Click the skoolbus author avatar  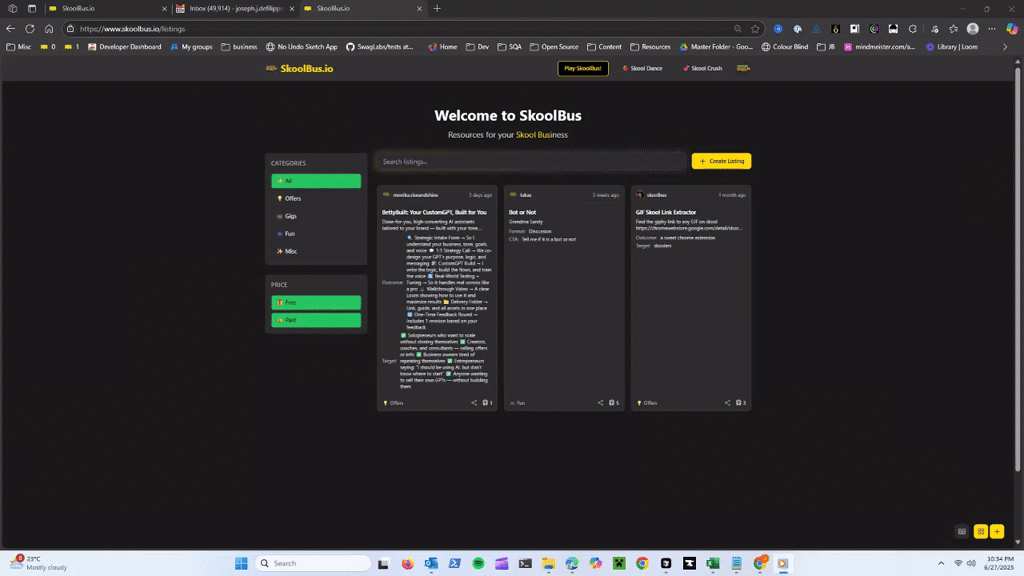[x=640, y=195]
